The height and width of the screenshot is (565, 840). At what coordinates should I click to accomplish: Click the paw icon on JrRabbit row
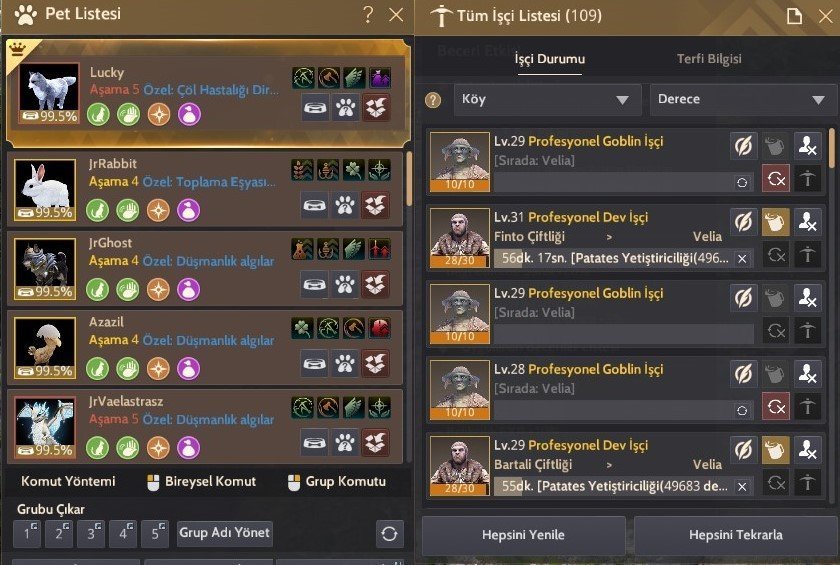click(345, 205)
